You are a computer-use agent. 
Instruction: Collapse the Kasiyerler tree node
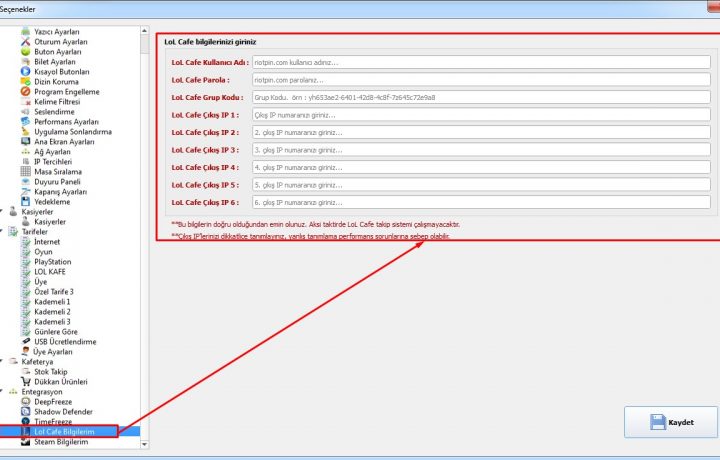(4, 211)
